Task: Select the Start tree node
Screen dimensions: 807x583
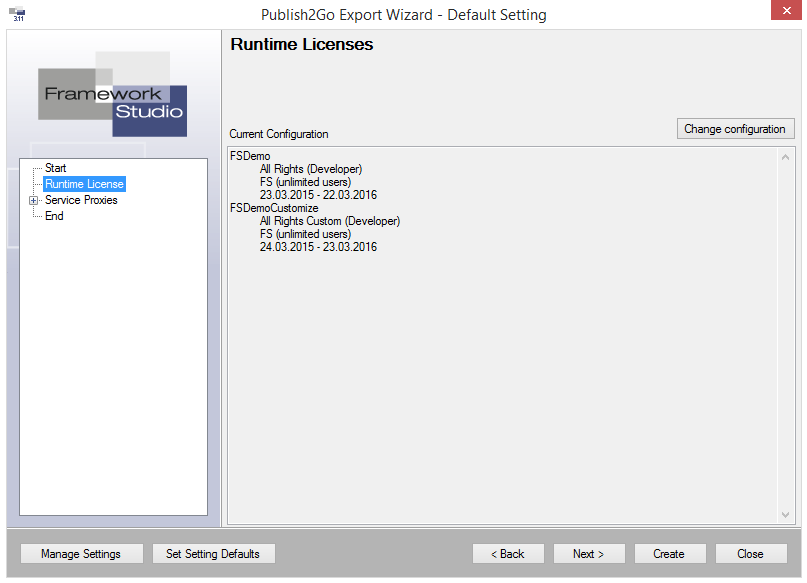Action: tap(56, 168)
